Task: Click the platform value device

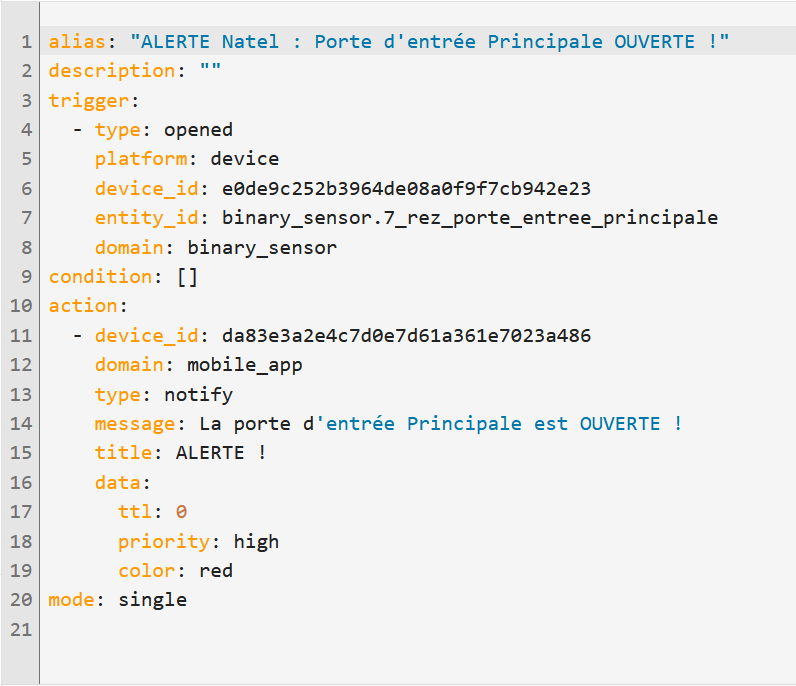Action: coord(245,159)
